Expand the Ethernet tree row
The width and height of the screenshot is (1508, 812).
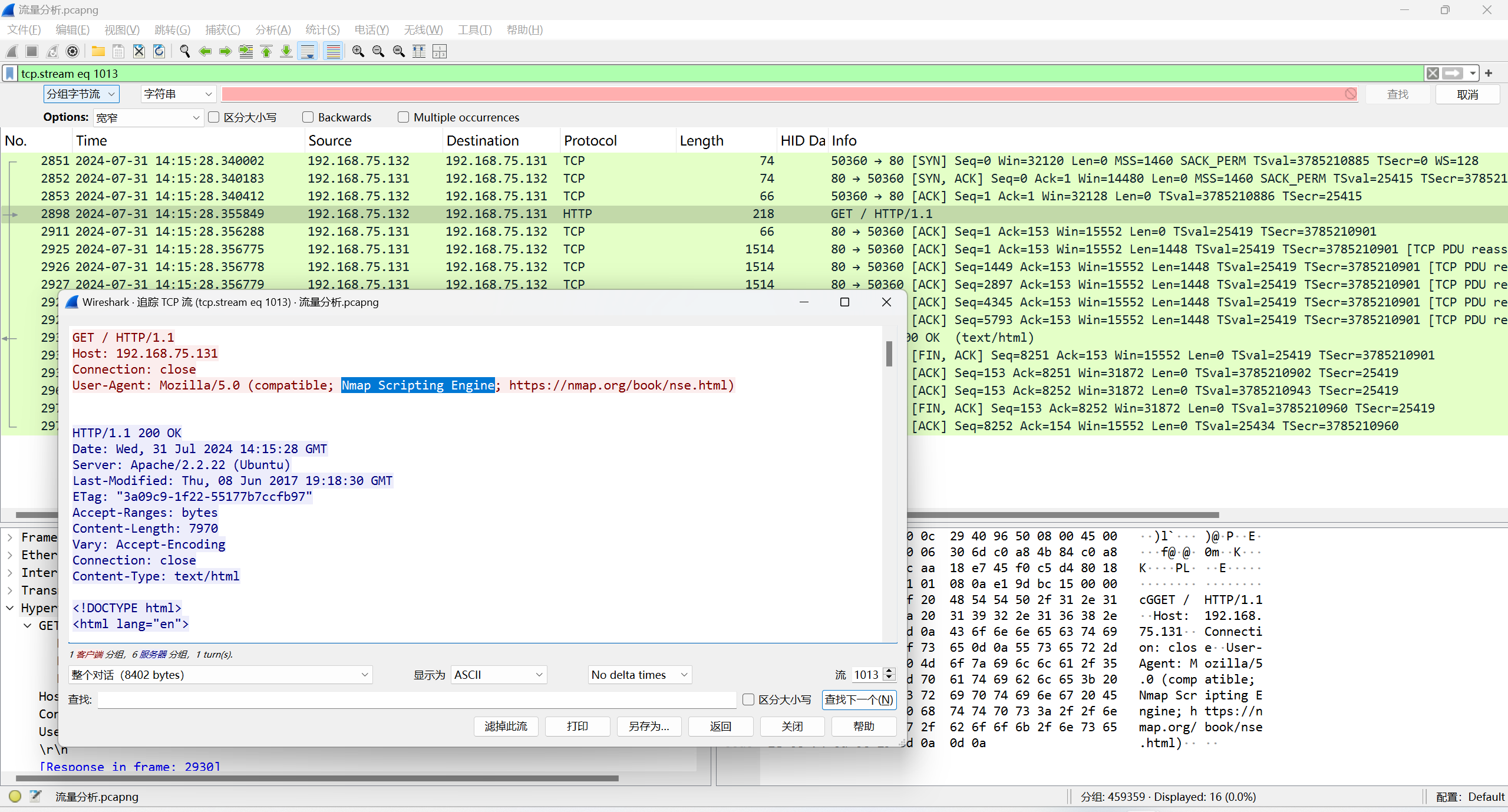click(x=10, y=555)
